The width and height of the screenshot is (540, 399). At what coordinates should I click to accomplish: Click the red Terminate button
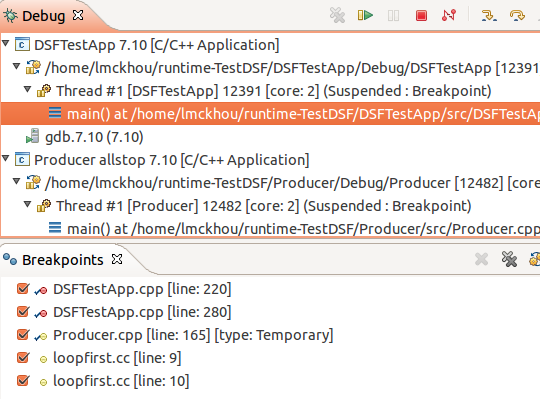click(421, 15)
